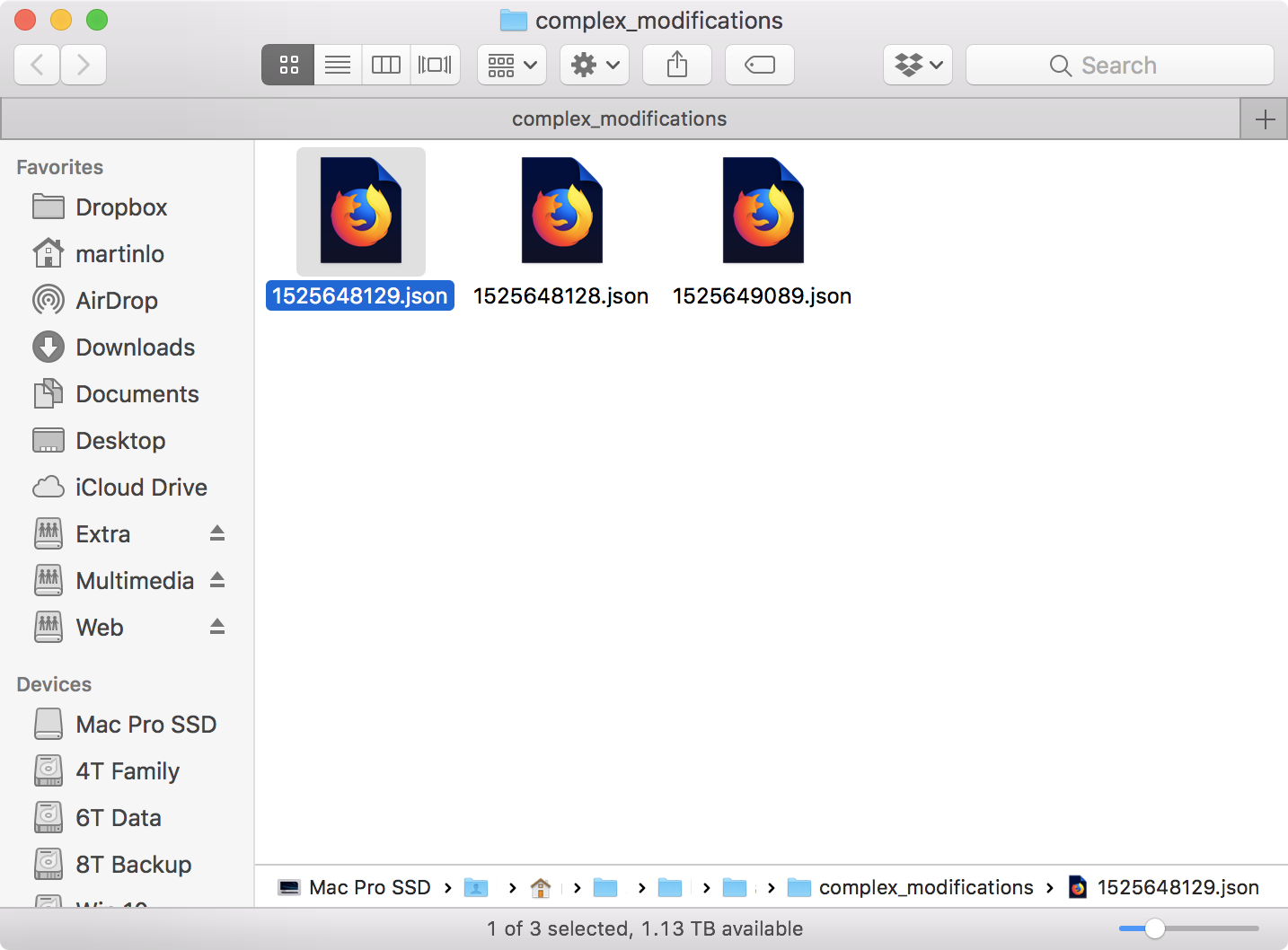
Task: Click Mac Pro SSD in the path bar
Action: click(355, 888)
